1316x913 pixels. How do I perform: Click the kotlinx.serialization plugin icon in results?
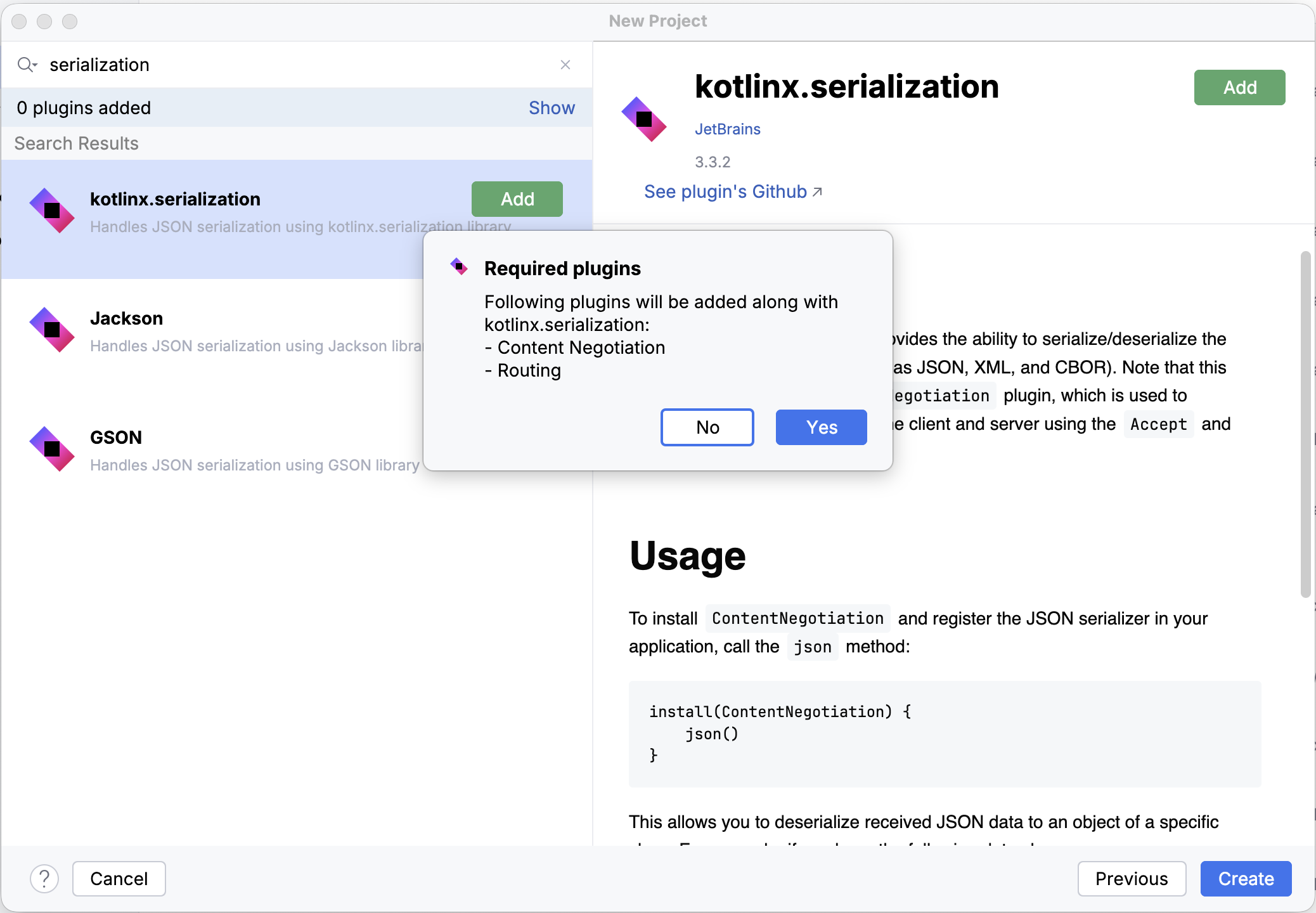[52, 210]
